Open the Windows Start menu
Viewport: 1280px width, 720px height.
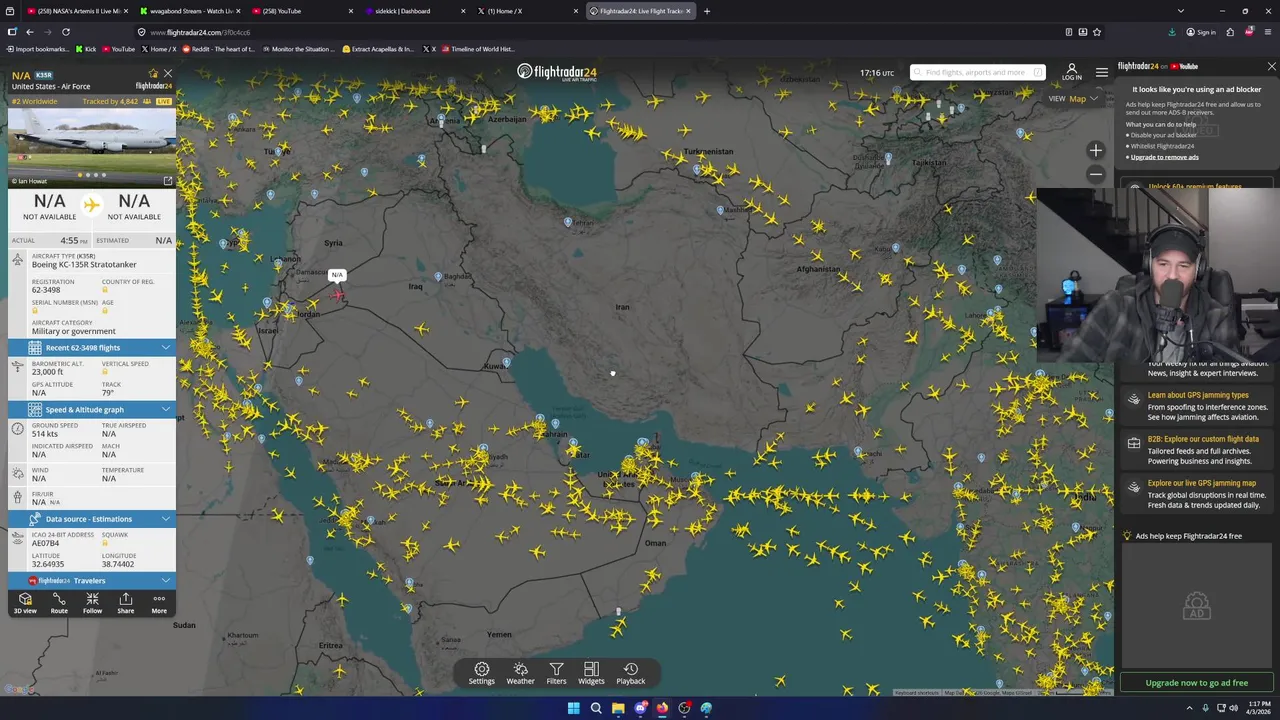pyautogui.click(x=573, y=708)
